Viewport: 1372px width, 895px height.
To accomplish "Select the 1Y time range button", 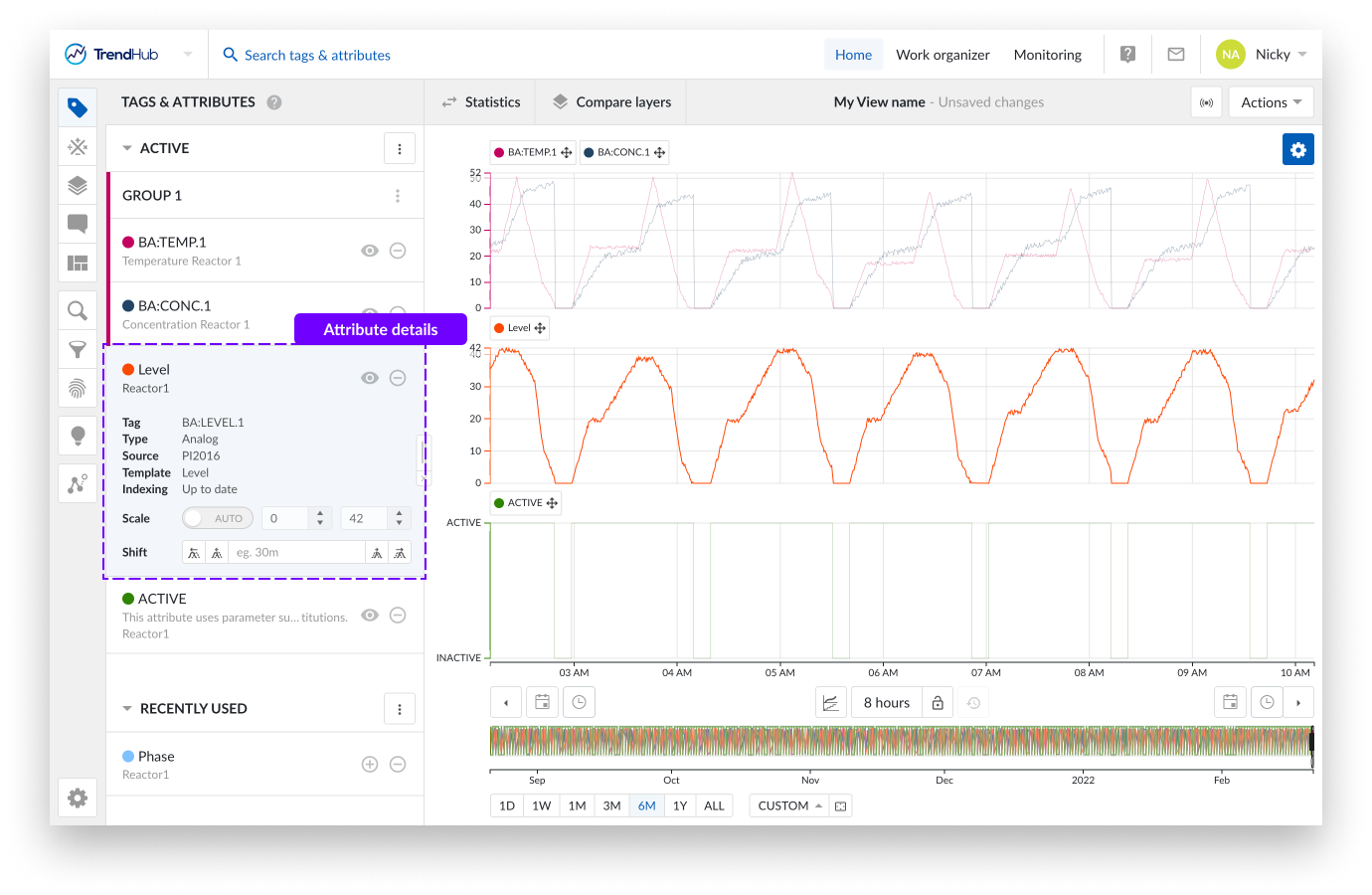I will (680, 805).
